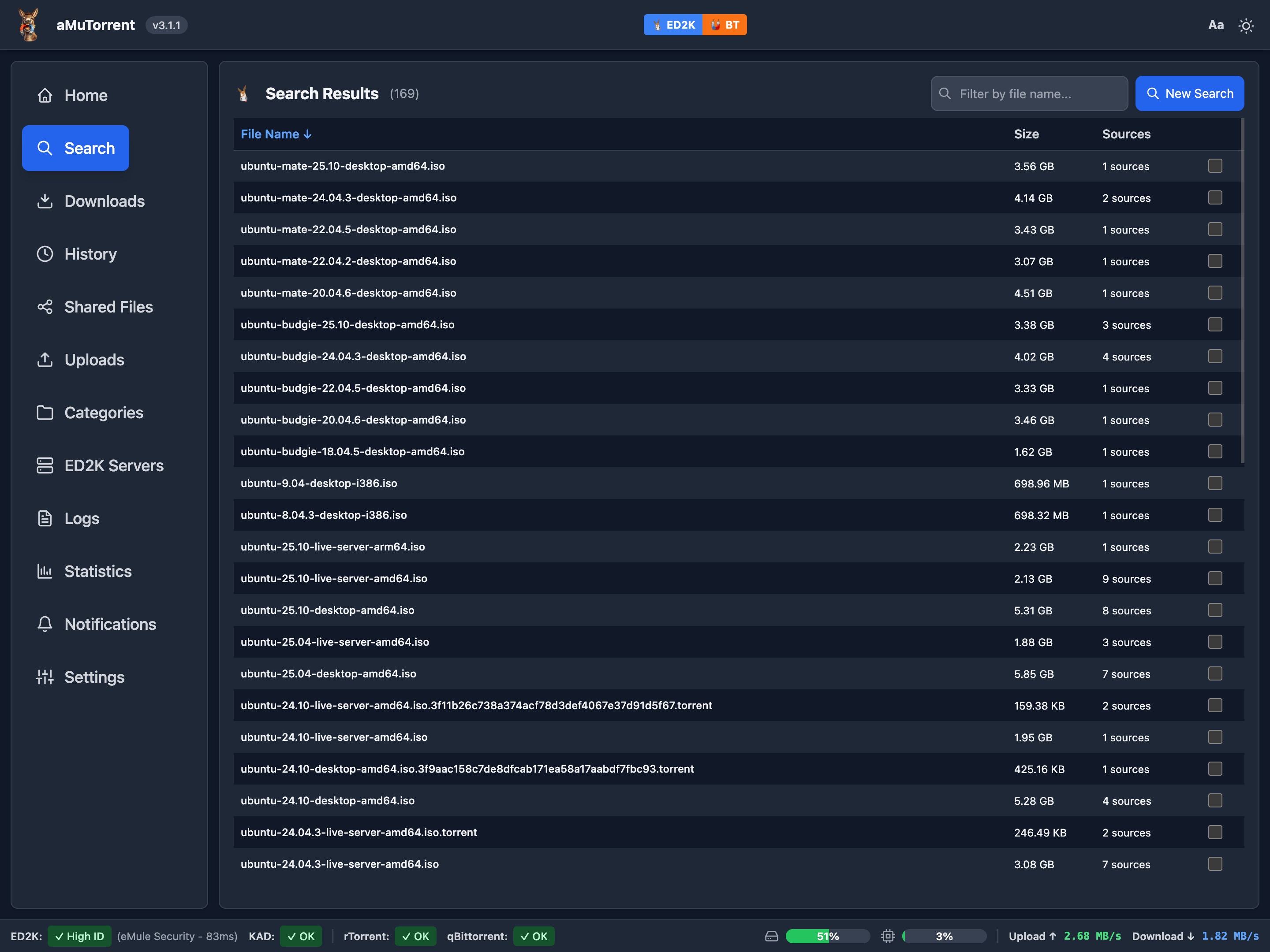Check the ubuntu-25.10-desktop-amd64.iso checkbox

[x=1215, y=610]
